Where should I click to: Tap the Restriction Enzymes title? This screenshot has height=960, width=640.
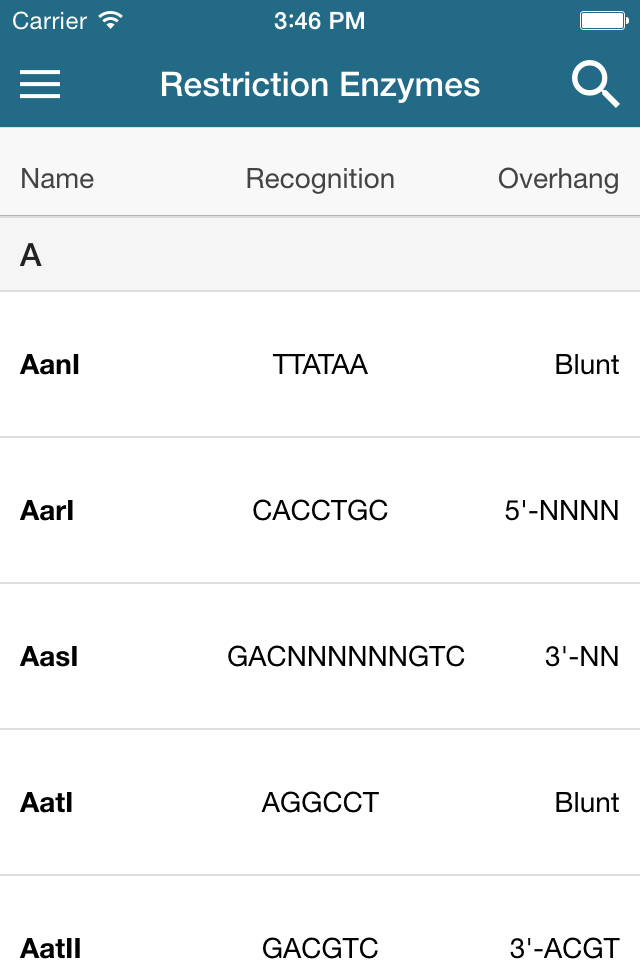[320, 84]
